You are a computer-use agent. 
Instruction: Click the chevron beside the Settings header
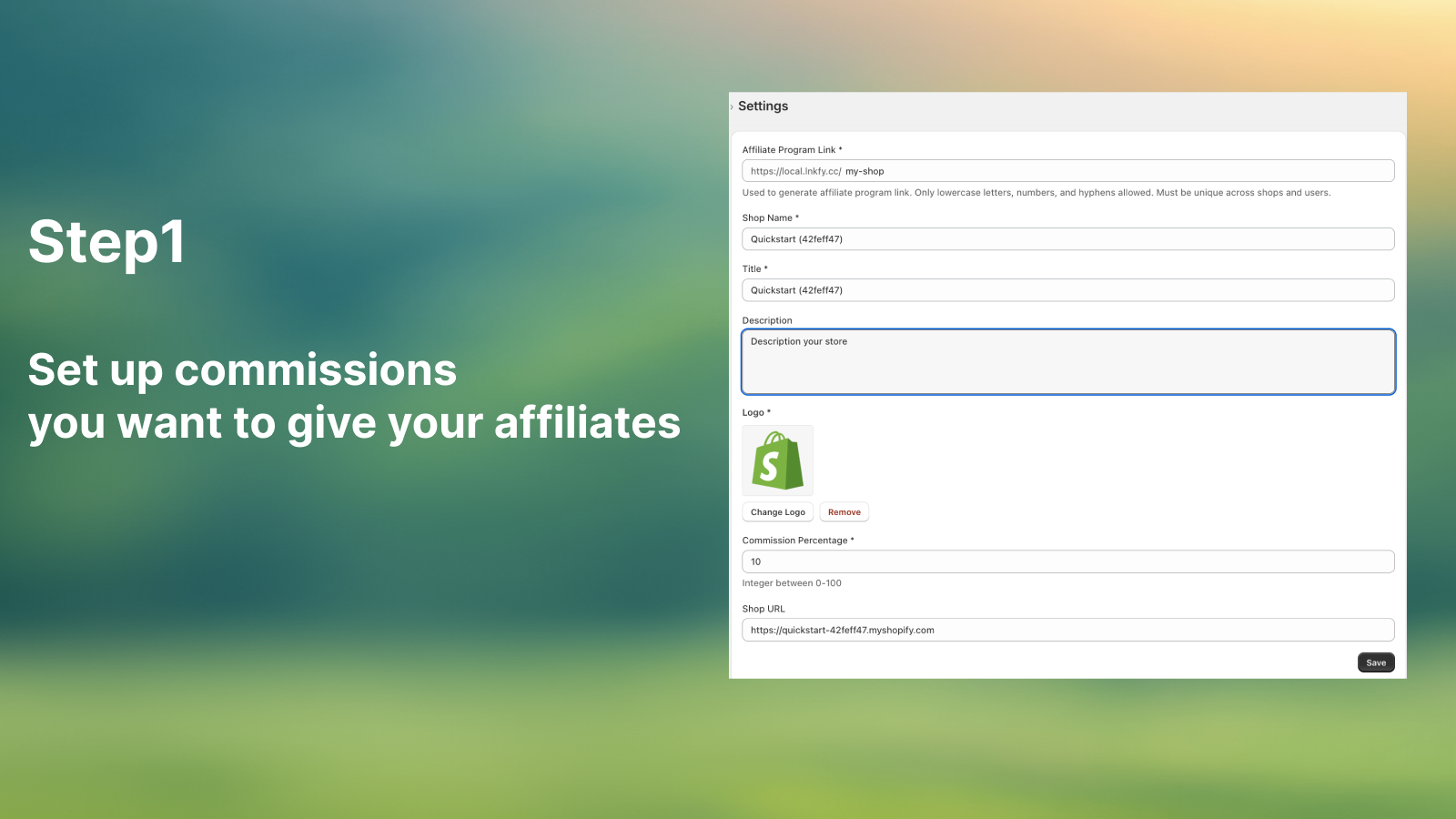[733, 106]
